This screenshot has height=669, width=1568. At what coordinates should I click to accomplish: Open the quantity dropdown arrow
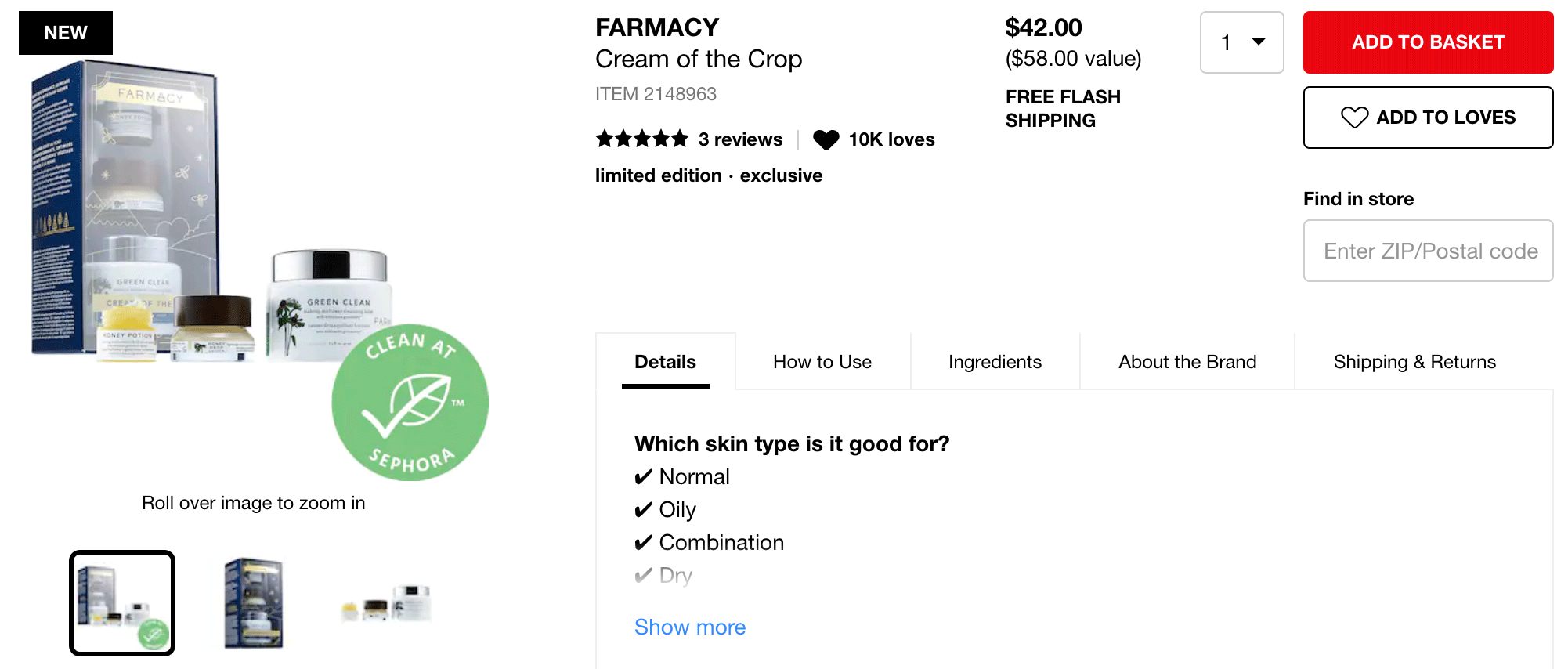tap(1259, 42)
